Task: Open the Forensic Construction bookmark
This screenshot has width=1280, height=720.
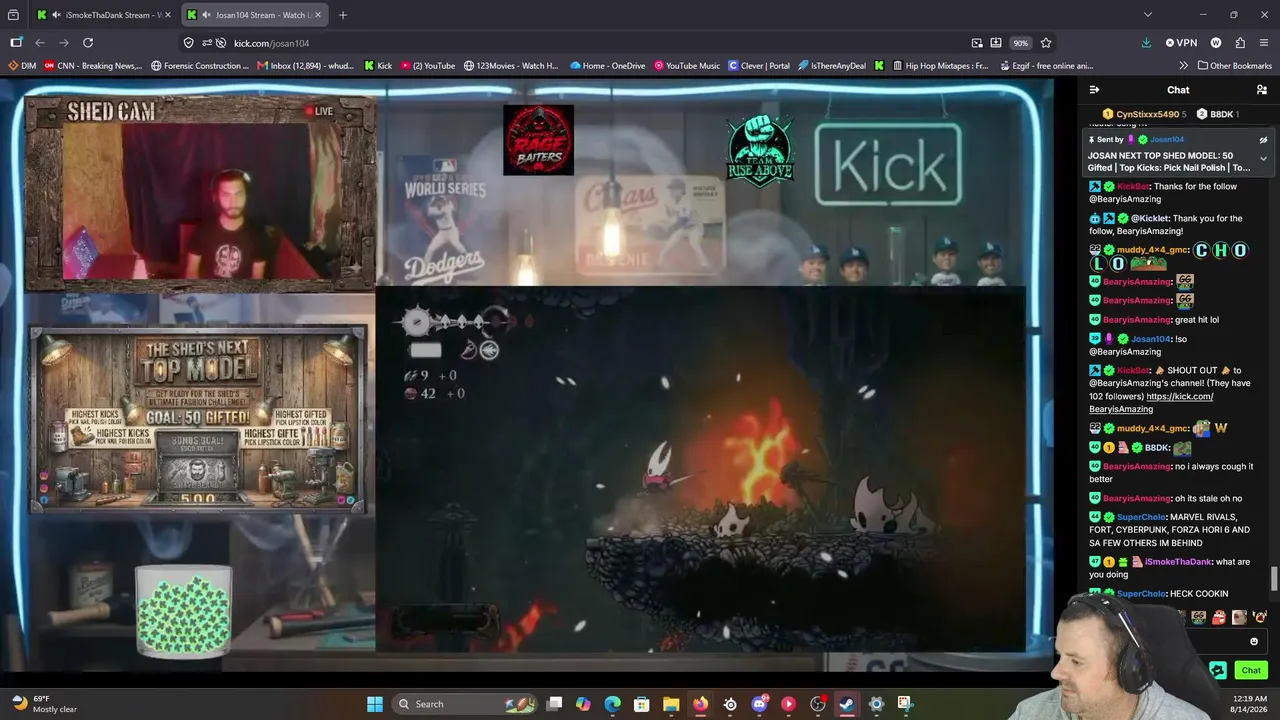Action: point(200,66)
